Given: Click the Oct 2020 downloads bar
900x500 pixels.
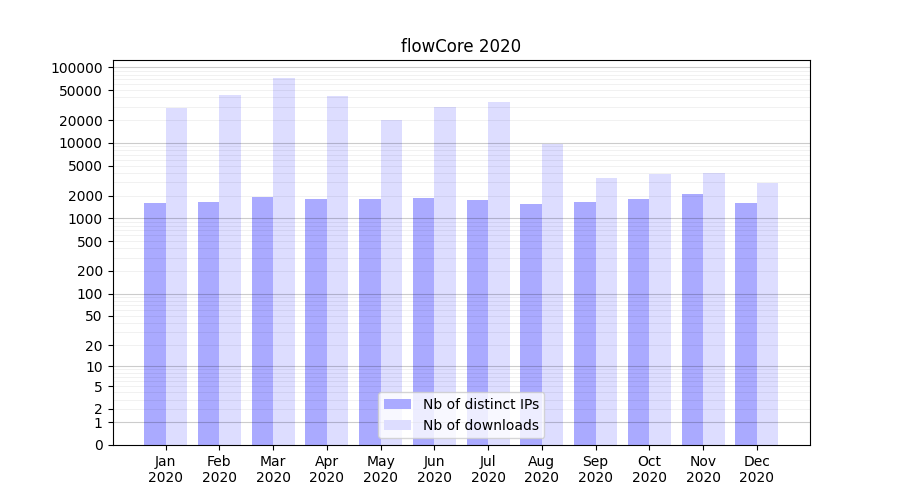Looking at the screenshot, I should (x=660, y=309).
